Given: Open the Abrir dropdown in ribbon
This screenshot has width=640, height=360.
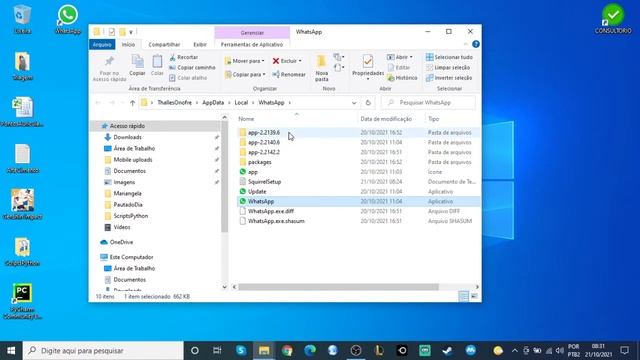Looking at the screenshot, I should [x=400, y=57].
